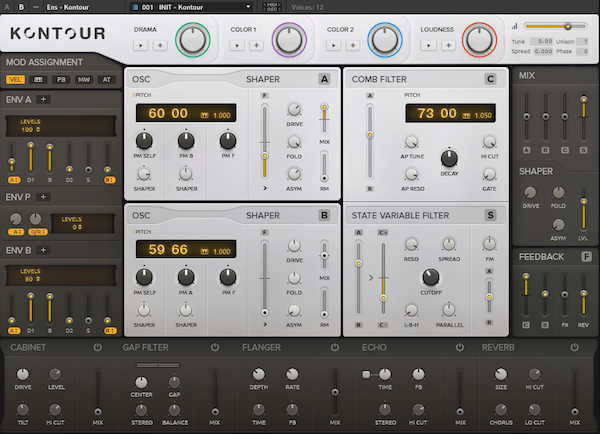The height and width of the screenshot is (434, 600).
Task: Click the Color 1 play arrow button
Action: click(237, 46)
